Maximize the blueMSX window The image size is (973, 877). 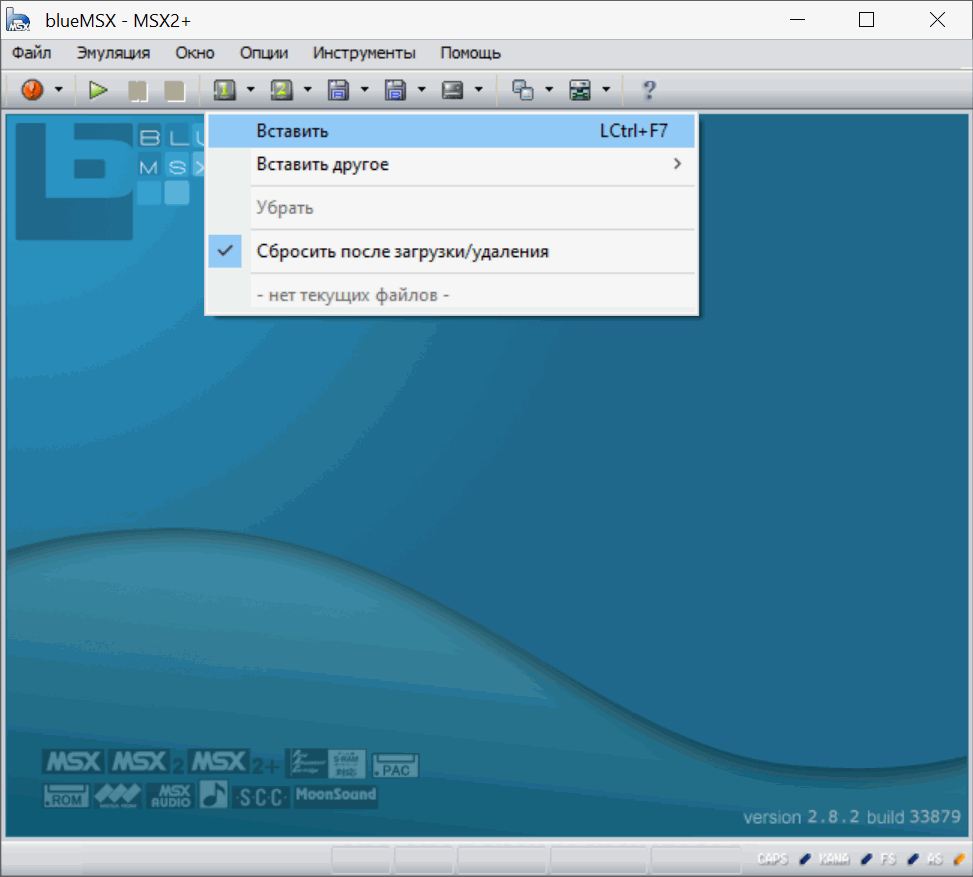tap(866, 20)
